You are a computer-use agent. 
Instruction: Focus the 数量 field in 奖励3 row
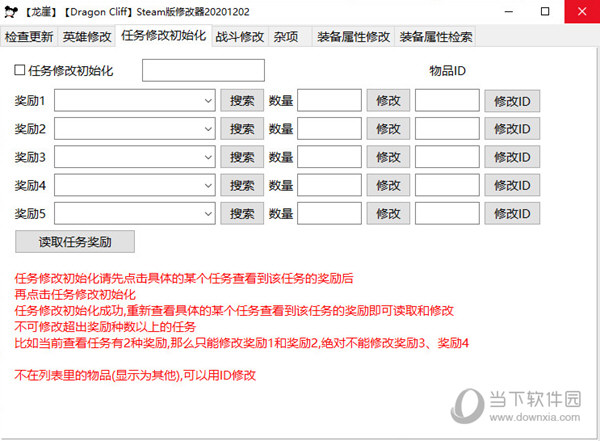[x=329, y=157]
